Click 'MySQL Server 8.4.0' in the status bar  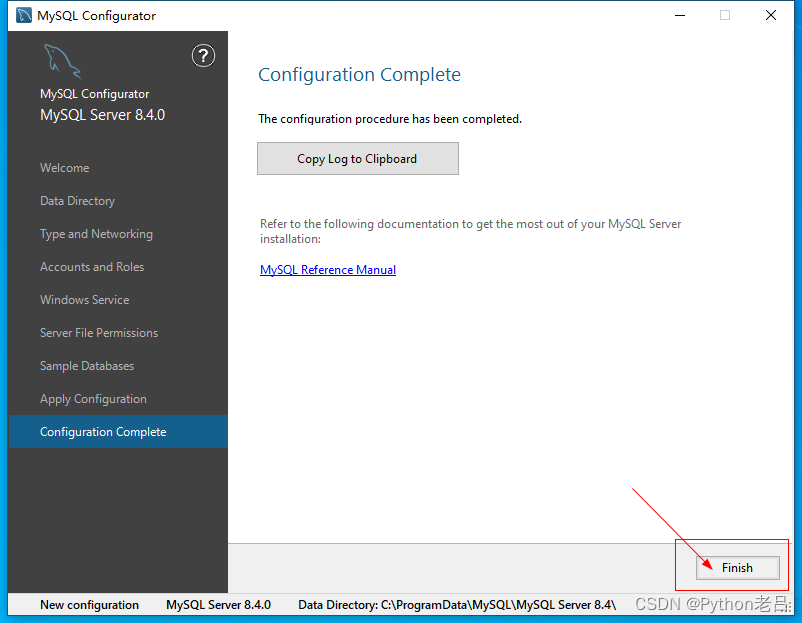click(x=218, y=605)
